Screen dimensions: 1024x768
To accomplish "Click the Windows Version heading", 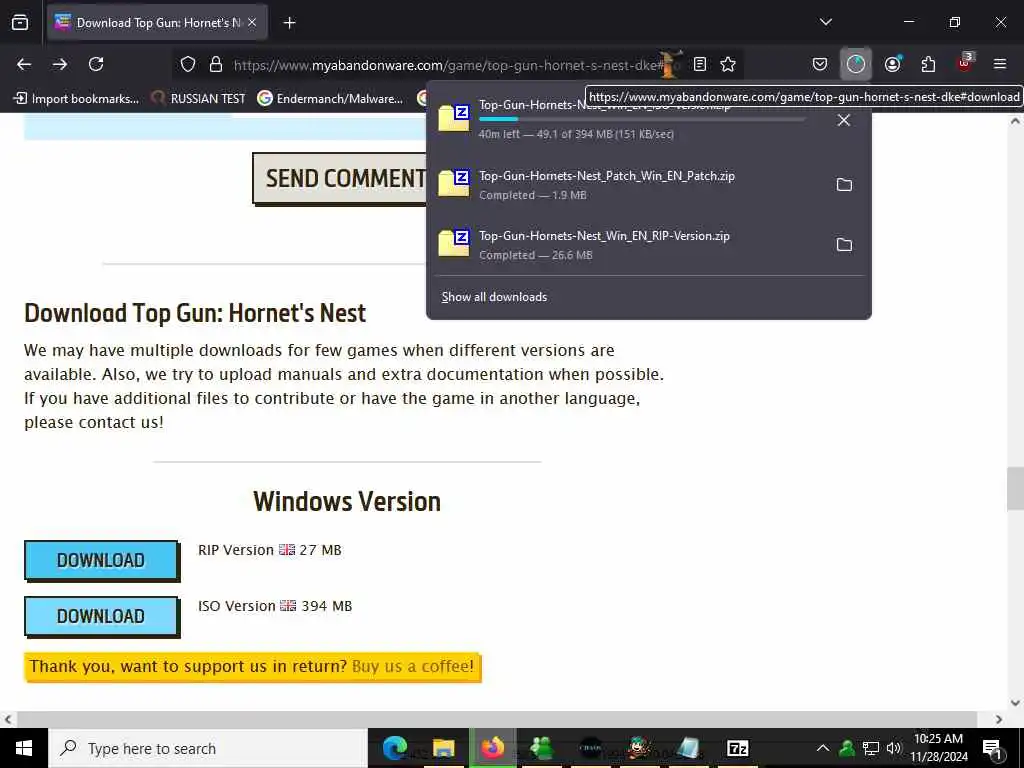I will pyautogui.click(x=347, y=502).
